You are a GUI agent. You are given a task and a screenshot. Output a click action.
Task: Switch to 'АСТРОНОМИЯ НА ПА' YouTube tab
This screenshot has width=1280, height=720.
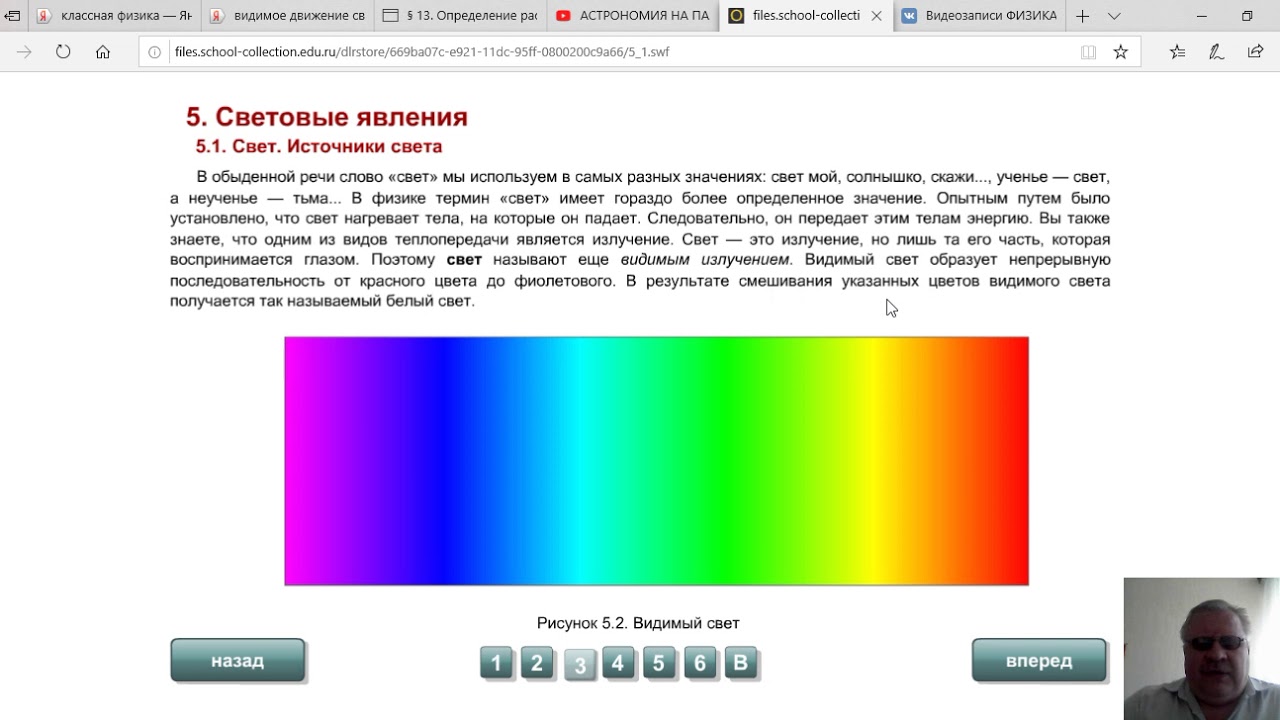click(634, 16)
